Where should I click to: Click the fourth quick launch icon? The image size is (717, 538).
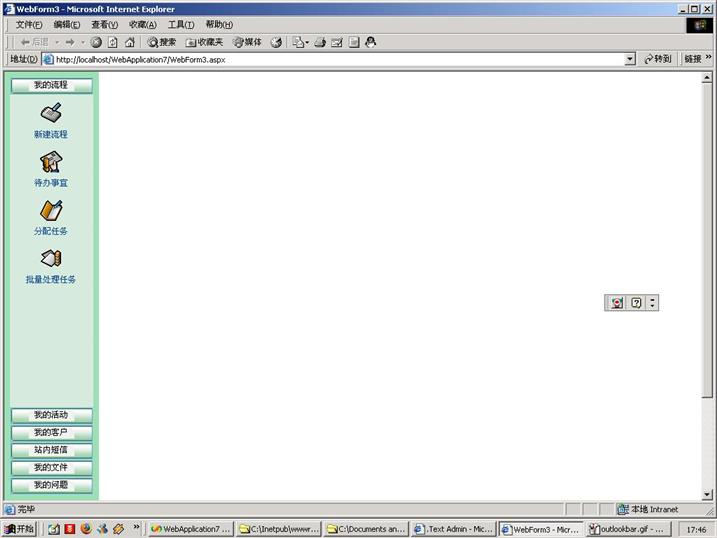tap(102, 529)
